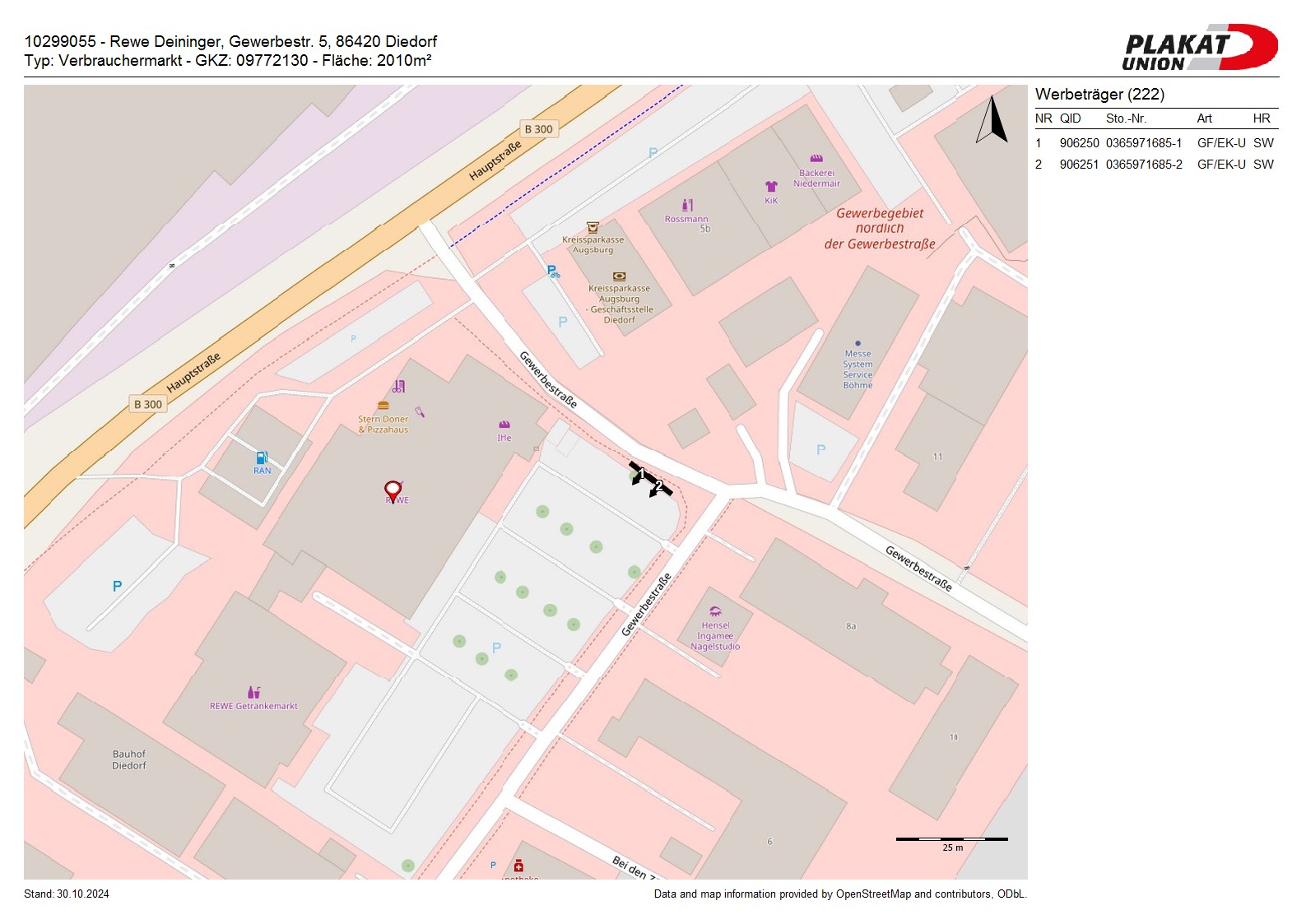Viewport: 1306px width, 924px height.
Task: Click the north arrow compass symbol
Action: 992,120
